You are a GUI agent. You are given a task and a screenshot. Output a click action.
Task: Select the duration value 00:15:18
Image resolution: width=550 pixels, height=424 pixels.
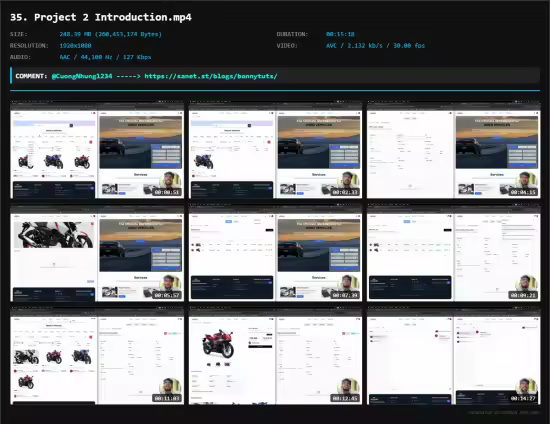(340, 34)
